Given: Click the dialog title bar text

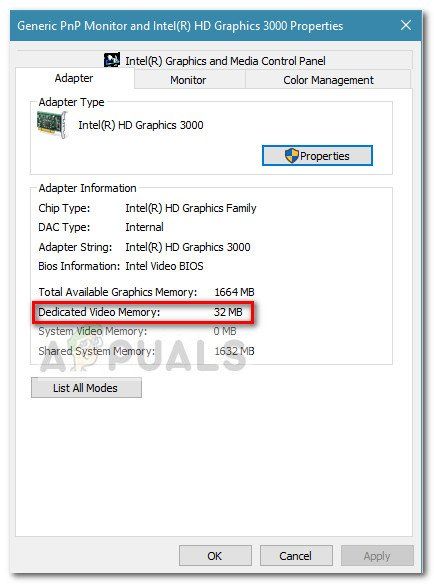Looking at the screenshot, I should point(180,26).
